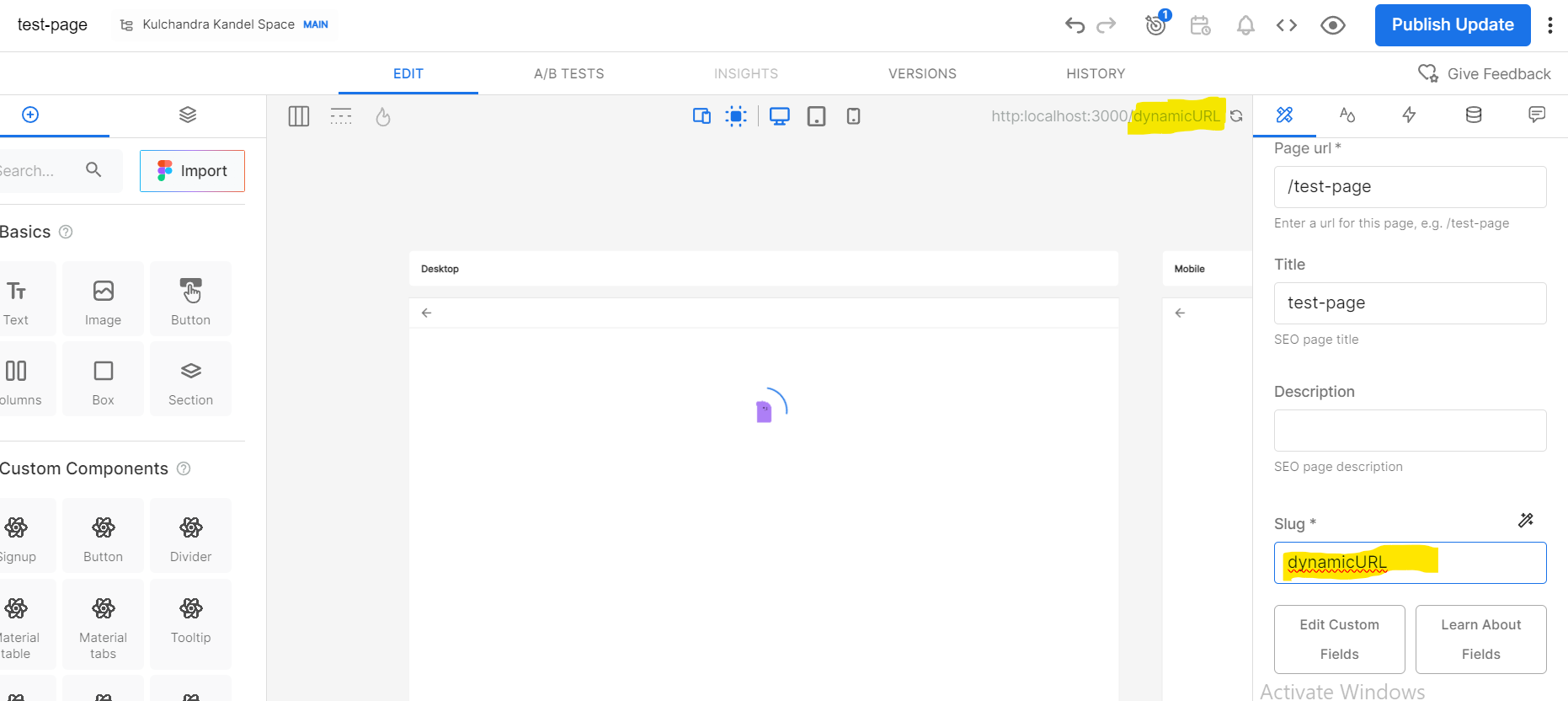Click the Edit Custom Fields button
The width and height of the screenshot is (1568, 701).
(1339, 639)
